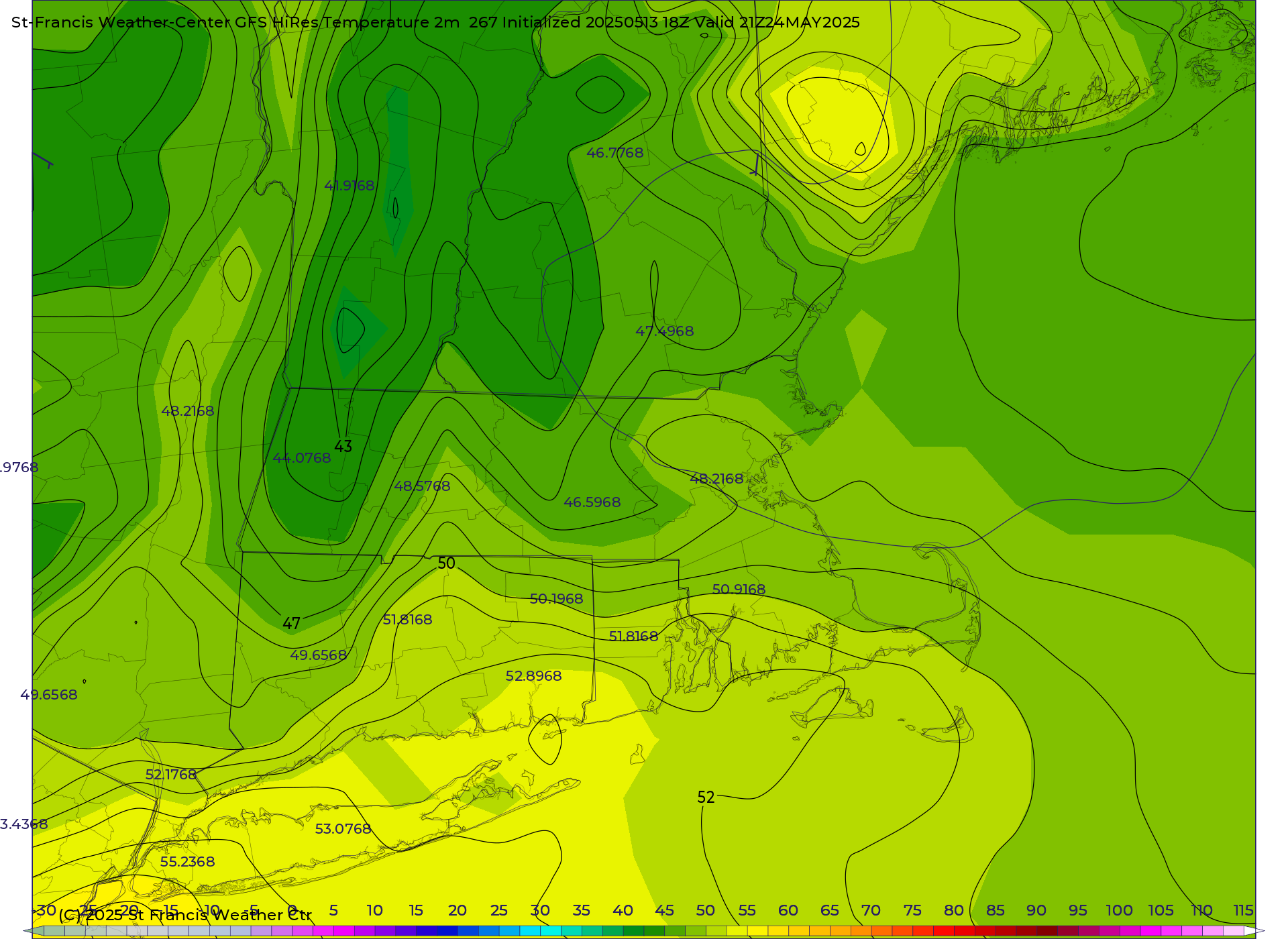Select the color scale label 95
This screenshot has width=1288, height=939.
click(x=1078, y=911)
